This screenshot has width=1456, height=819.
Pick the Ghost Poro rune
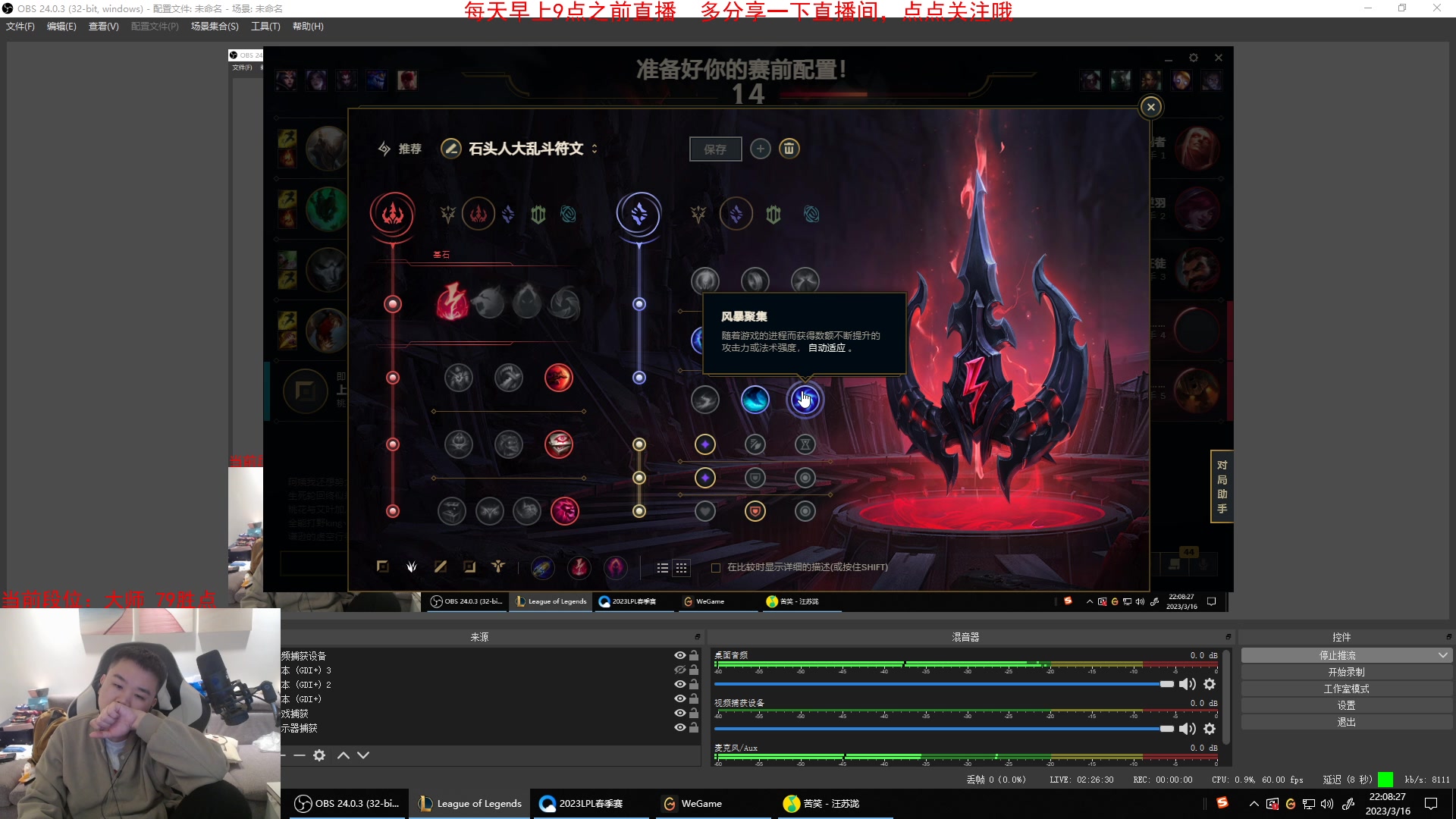click(509, 444)
